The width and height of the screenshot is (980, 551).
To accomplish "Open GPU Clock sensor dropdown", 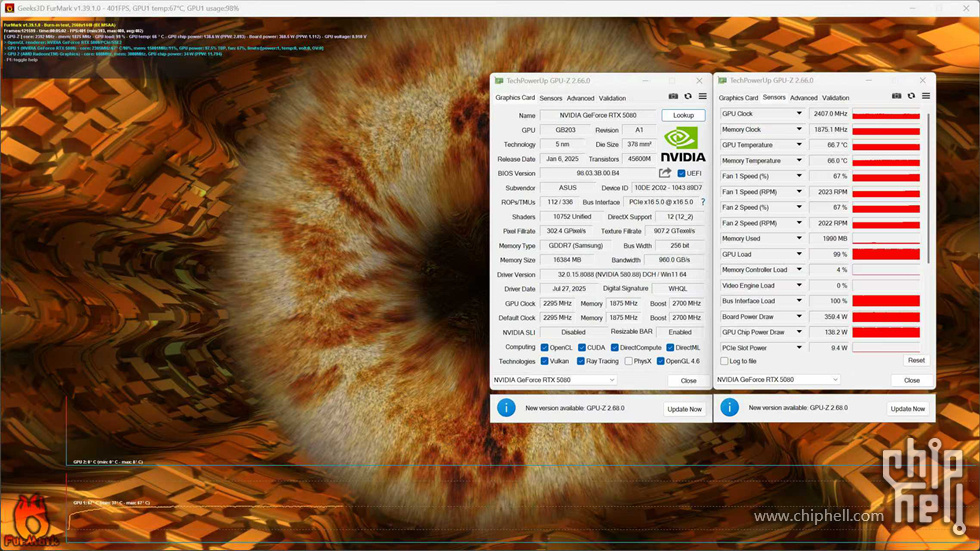I will (x=799, y=114).
